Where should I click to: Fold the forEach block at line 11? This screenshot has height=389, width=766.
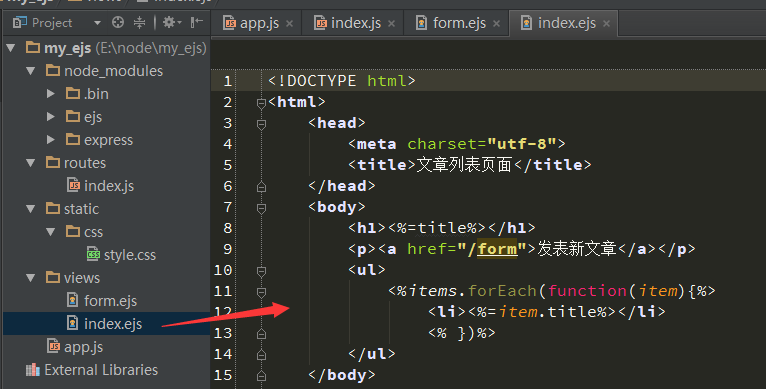click(261, 292)
